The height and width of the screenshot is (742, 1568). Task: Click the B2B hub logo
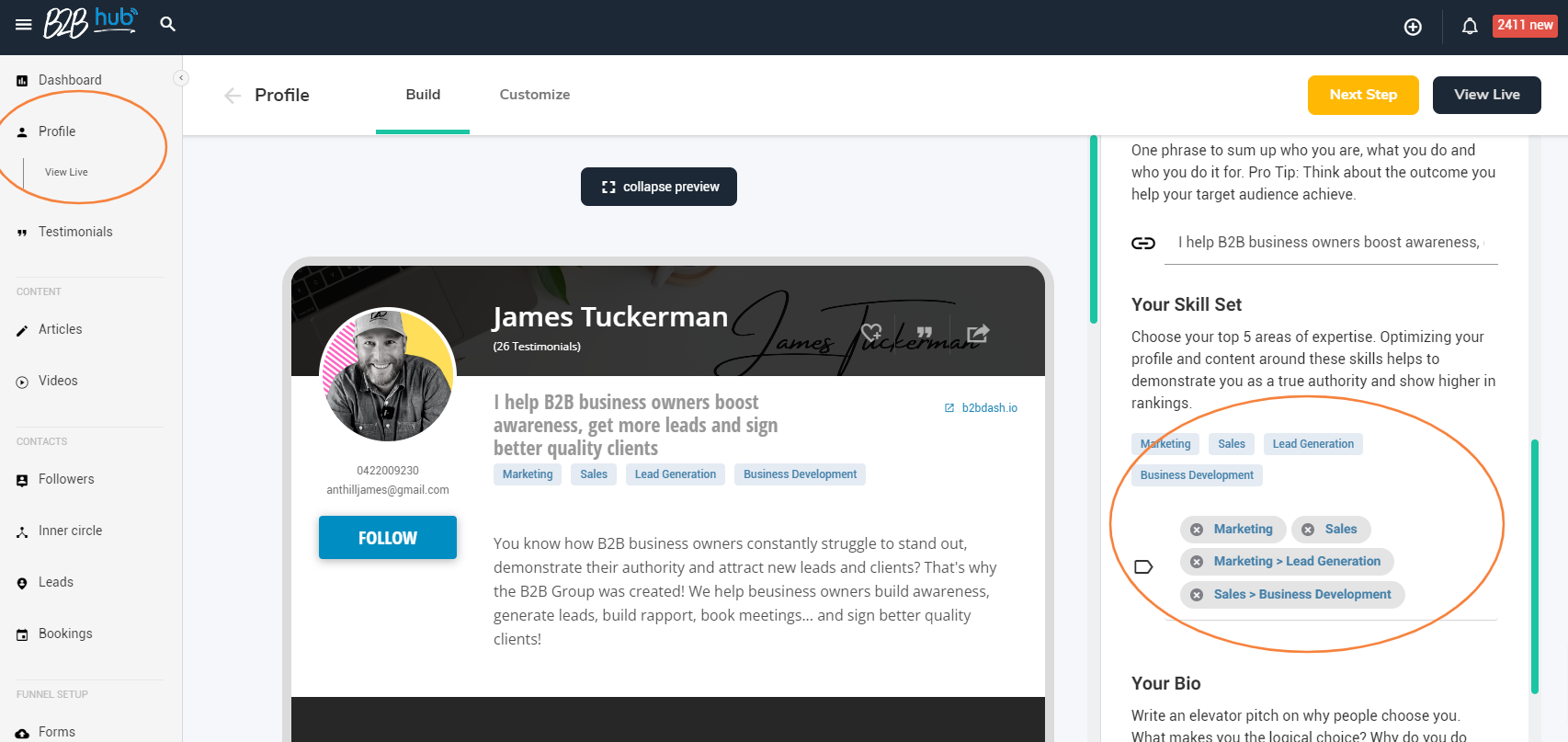point(91,23)
